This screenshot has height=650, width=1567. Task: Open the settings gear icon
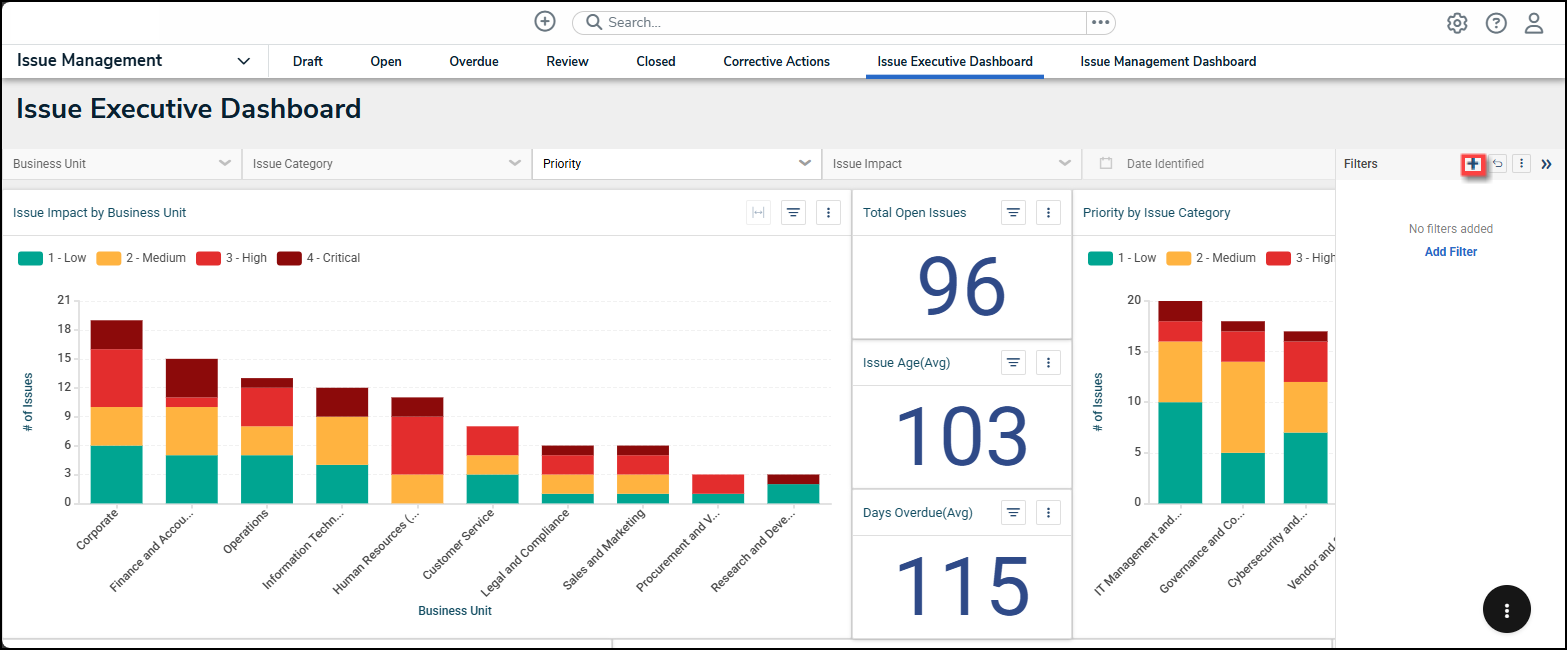[1457, 23]
